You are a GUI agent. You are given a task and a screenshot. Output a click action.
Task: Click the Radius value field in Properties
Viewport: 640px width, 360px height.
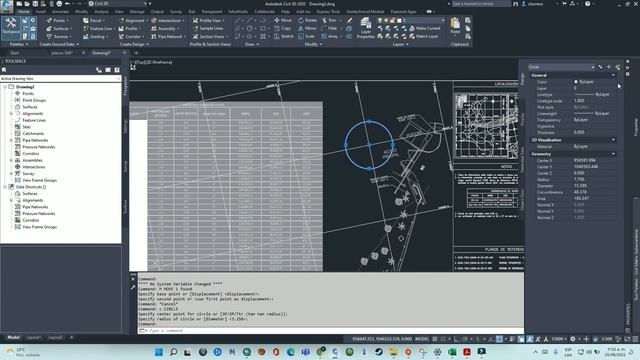click(594, 179)
